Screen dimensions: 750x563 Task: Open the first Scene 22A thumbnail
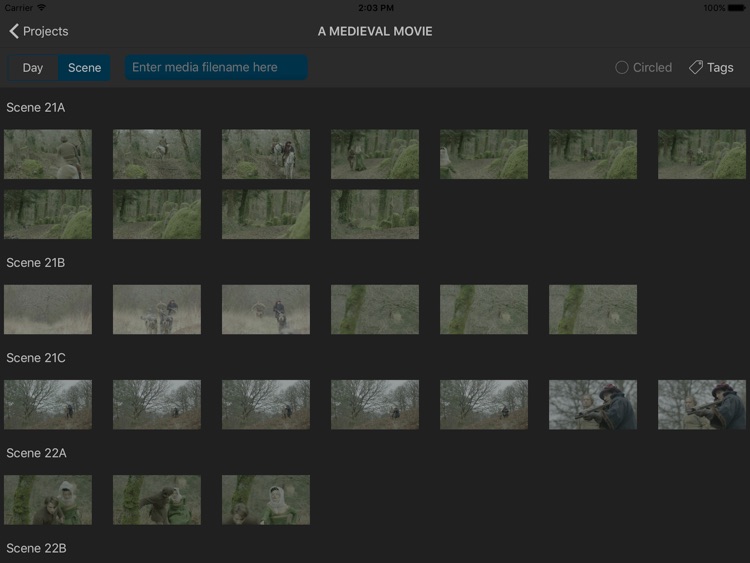[48, 499]
